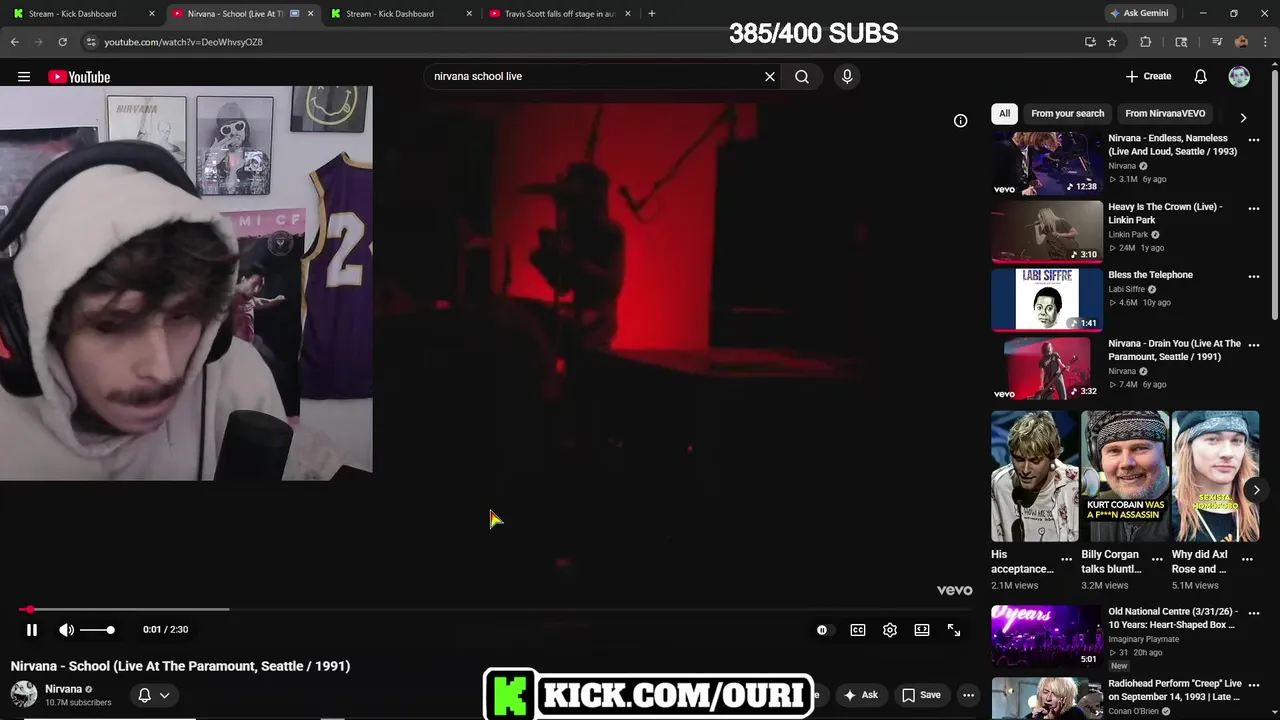This screenshot has width=1280, height=720.
Task: Play 'Heavy Is The Crown' thumbnail
Action: click(x=1047, y=231)
